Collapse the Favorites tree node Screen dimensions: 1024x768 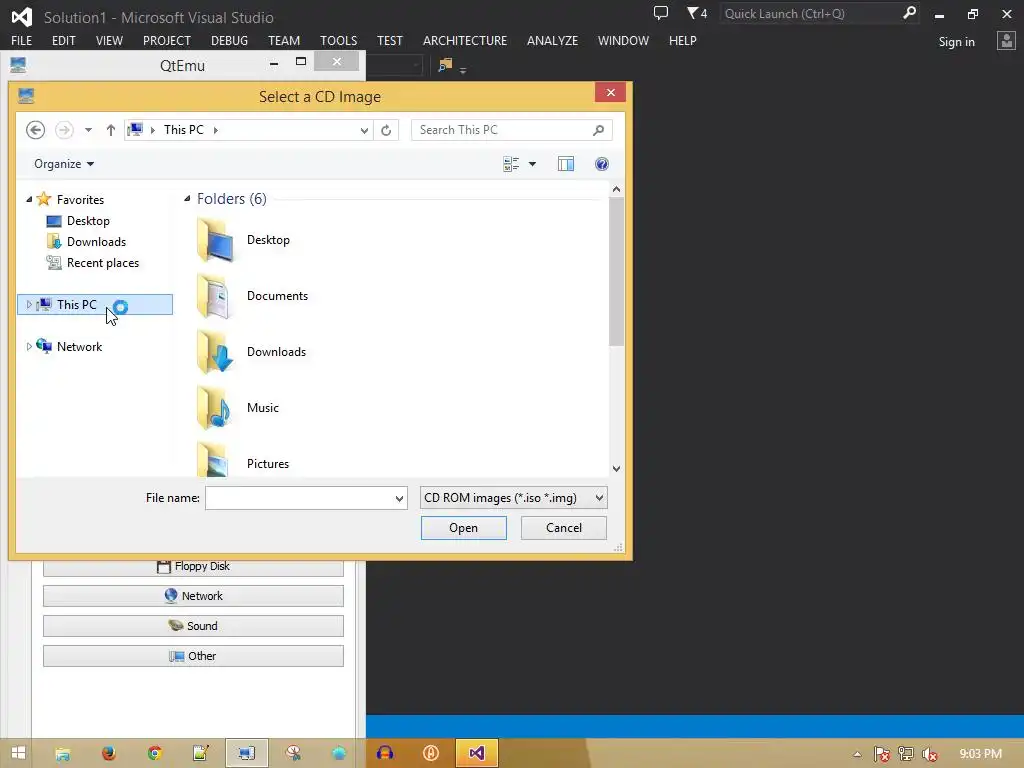(x=29, y=199)
